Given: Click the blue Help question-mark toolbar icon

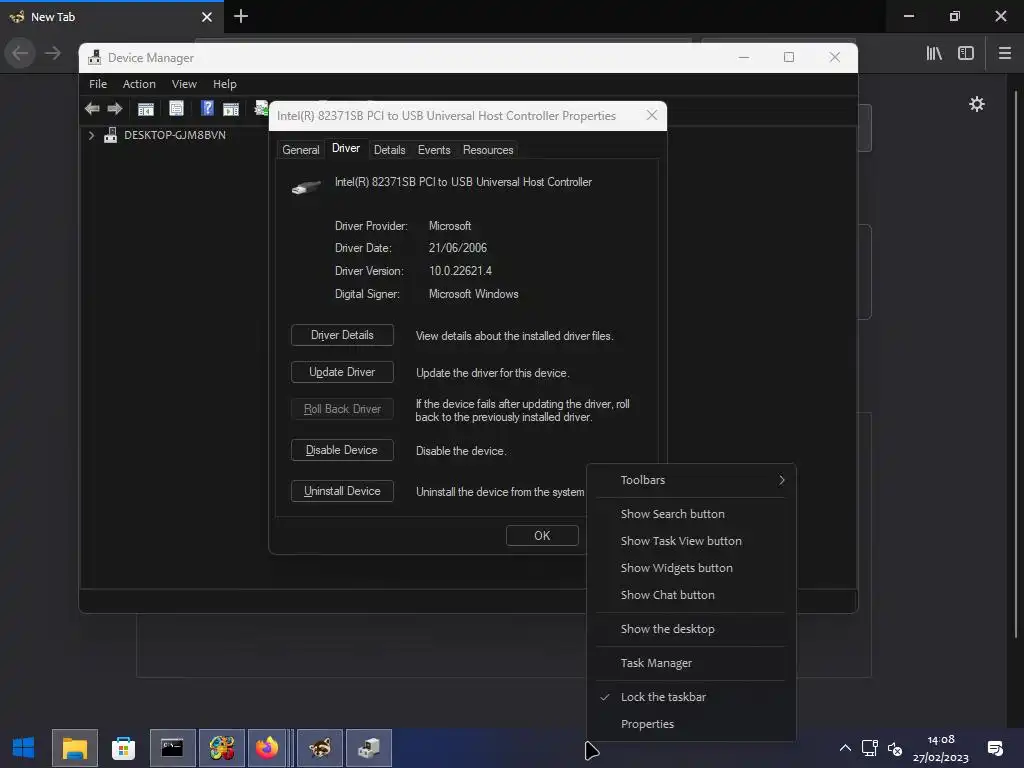Looking at the screenshot, I should (207, 108).
